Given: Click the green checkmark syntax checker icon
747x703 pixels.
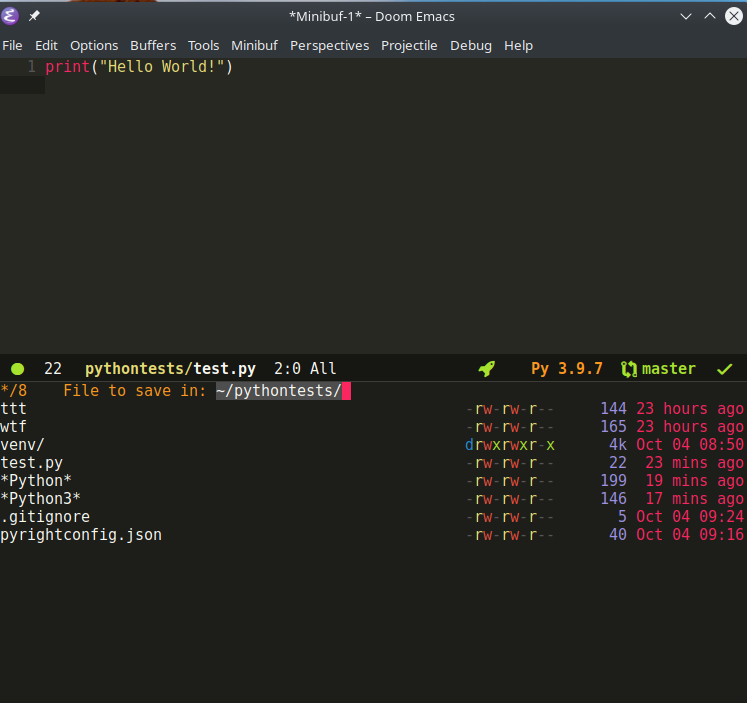Looking at the screenshot, I should [x=725, y=369].
